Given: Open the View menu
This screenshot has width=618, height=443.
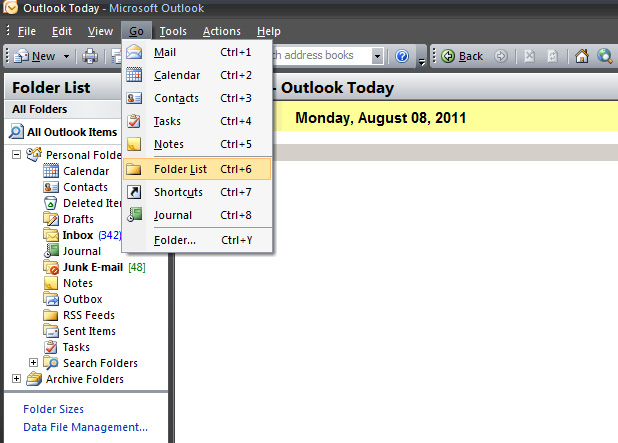Looking at the screenshot, I should coord(100,31).
